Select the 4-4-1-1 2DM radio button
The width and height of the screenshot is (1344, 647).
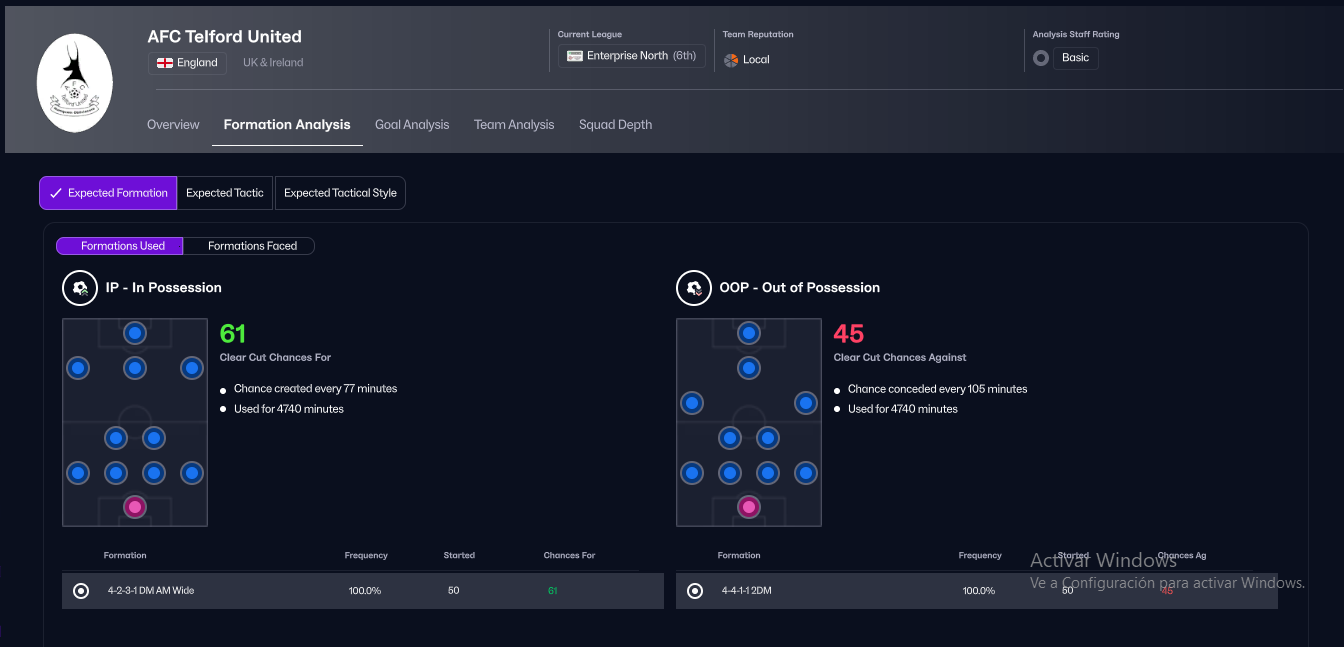695,591
